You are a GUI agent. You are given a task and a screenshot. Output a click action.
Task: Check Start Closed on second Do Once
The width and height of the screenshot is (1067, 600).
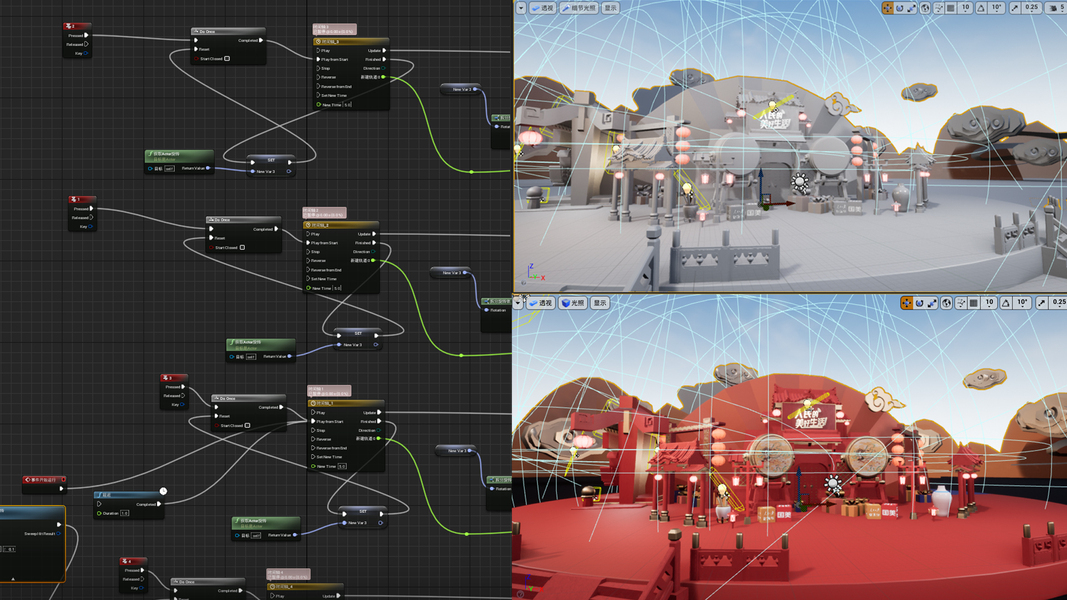(x=242, y=248)
